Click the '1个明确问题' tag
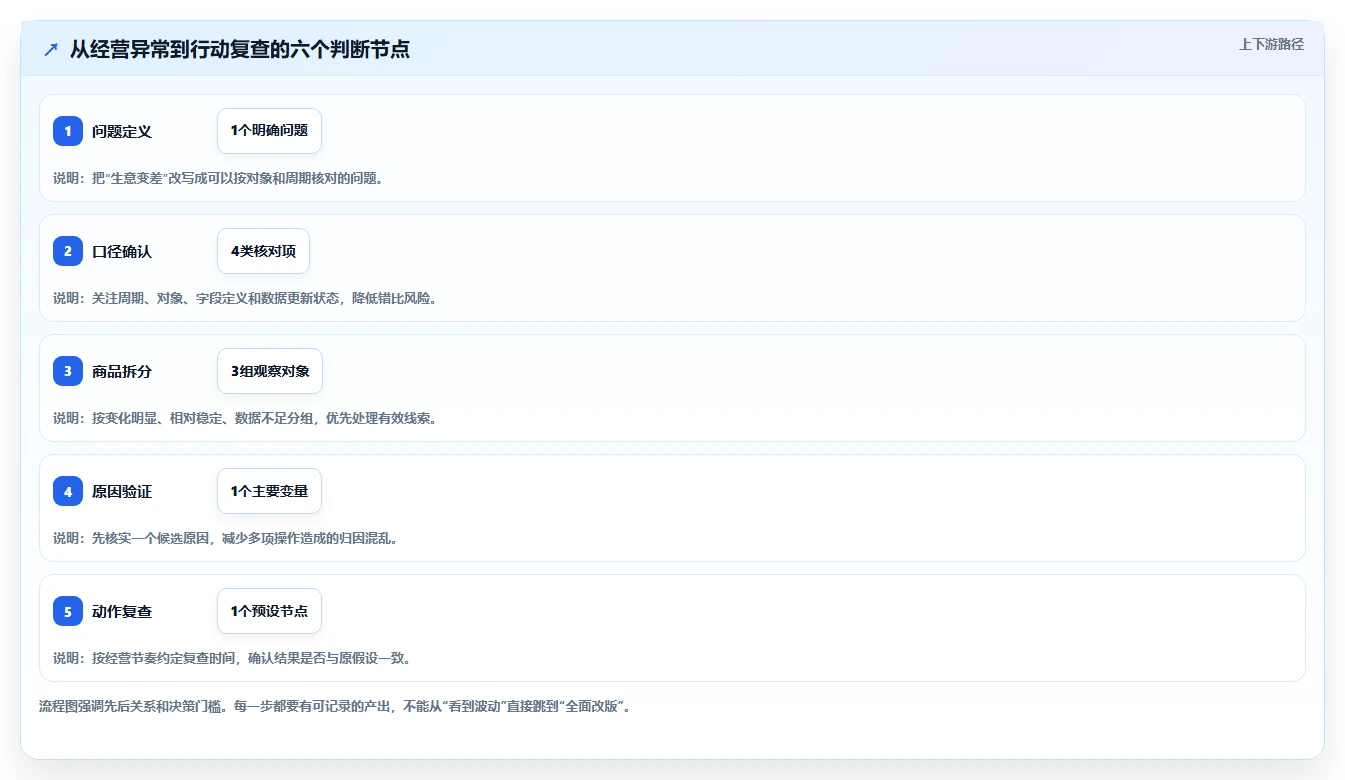This screenshot has width=1345, height=780. pyautogui.click(x=269, y=131)
